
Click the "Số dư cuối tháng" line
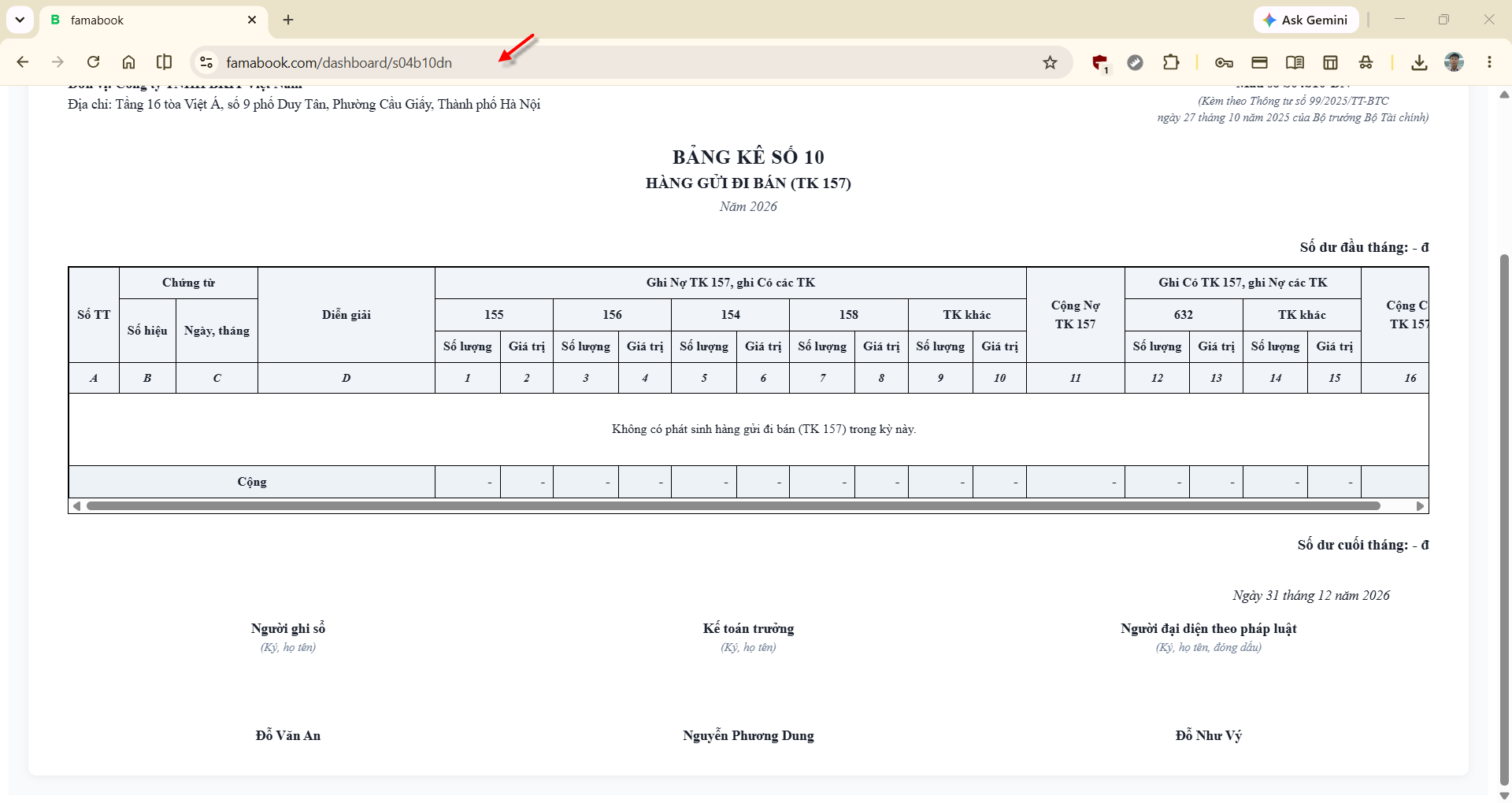tap(1363, 545)
